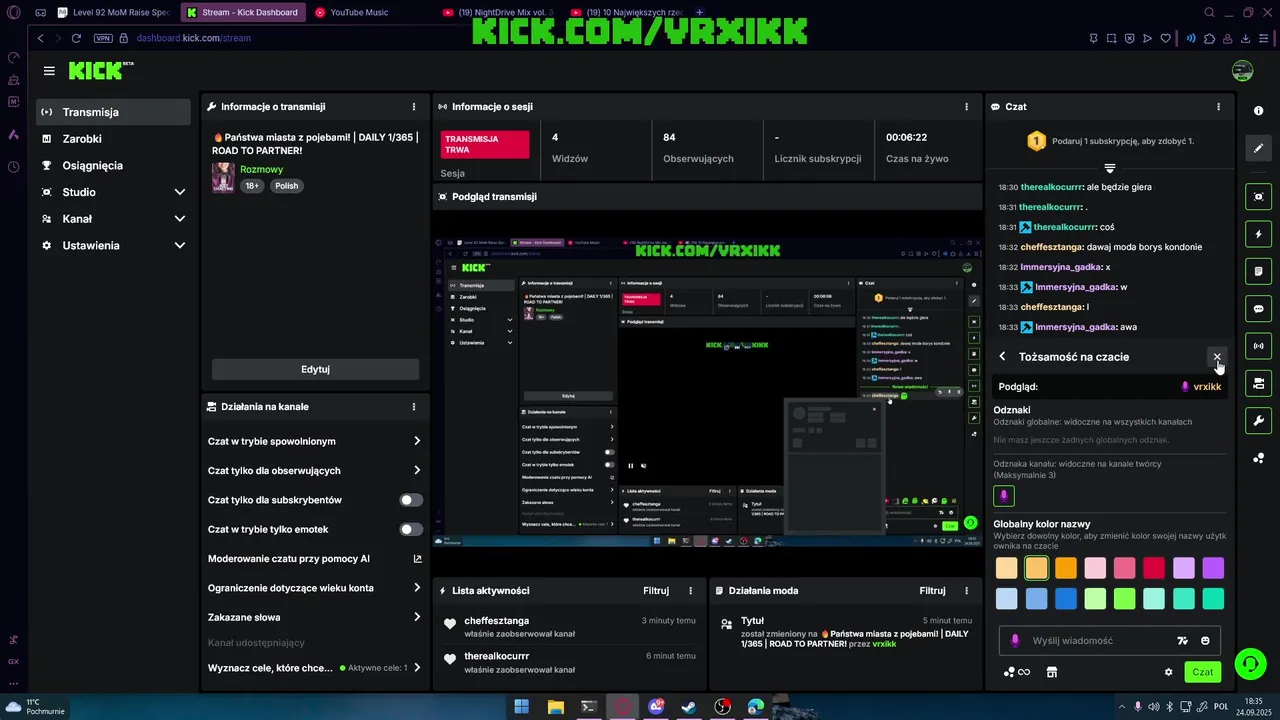Screen dimensions: 1280x720
Task: Open Transmisja in sidebar
Action: click(x=113, y=112)
